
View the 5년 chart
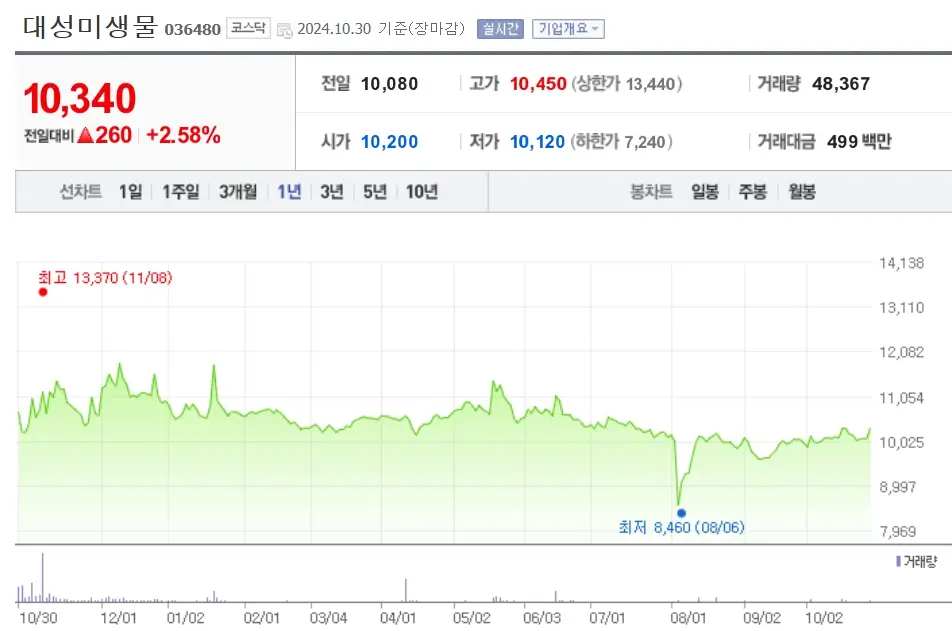tap(374, 191)
